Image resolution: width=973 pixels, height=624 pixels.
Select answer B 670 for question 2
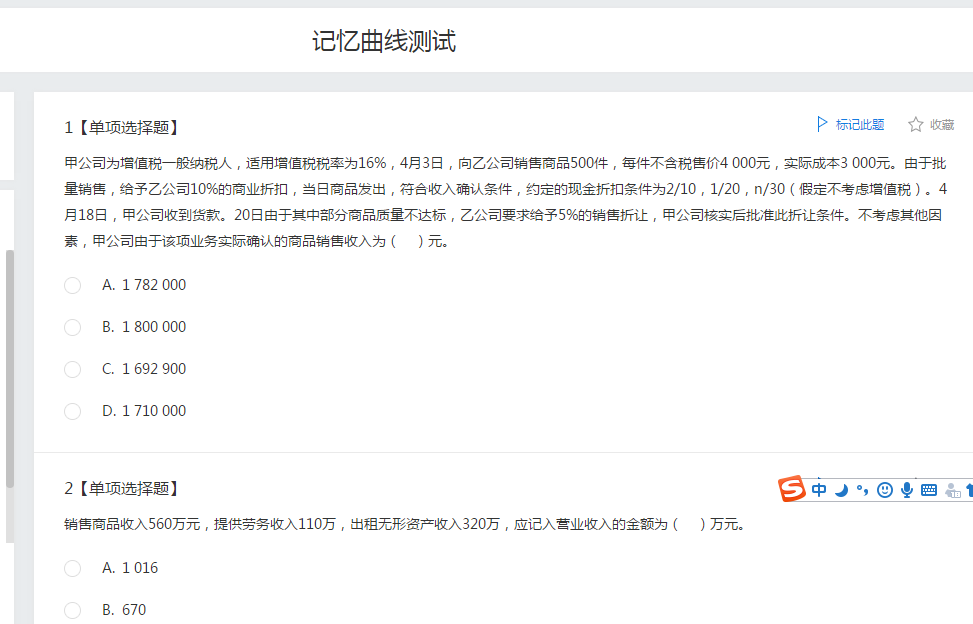click(72, 610)
